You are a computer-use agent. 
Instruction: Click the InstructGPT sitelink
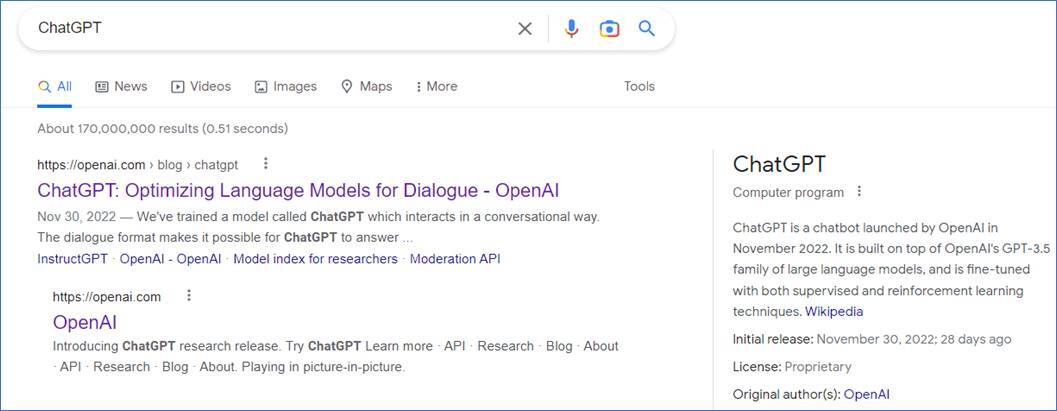pyautogui.click(x=72, y=259)
